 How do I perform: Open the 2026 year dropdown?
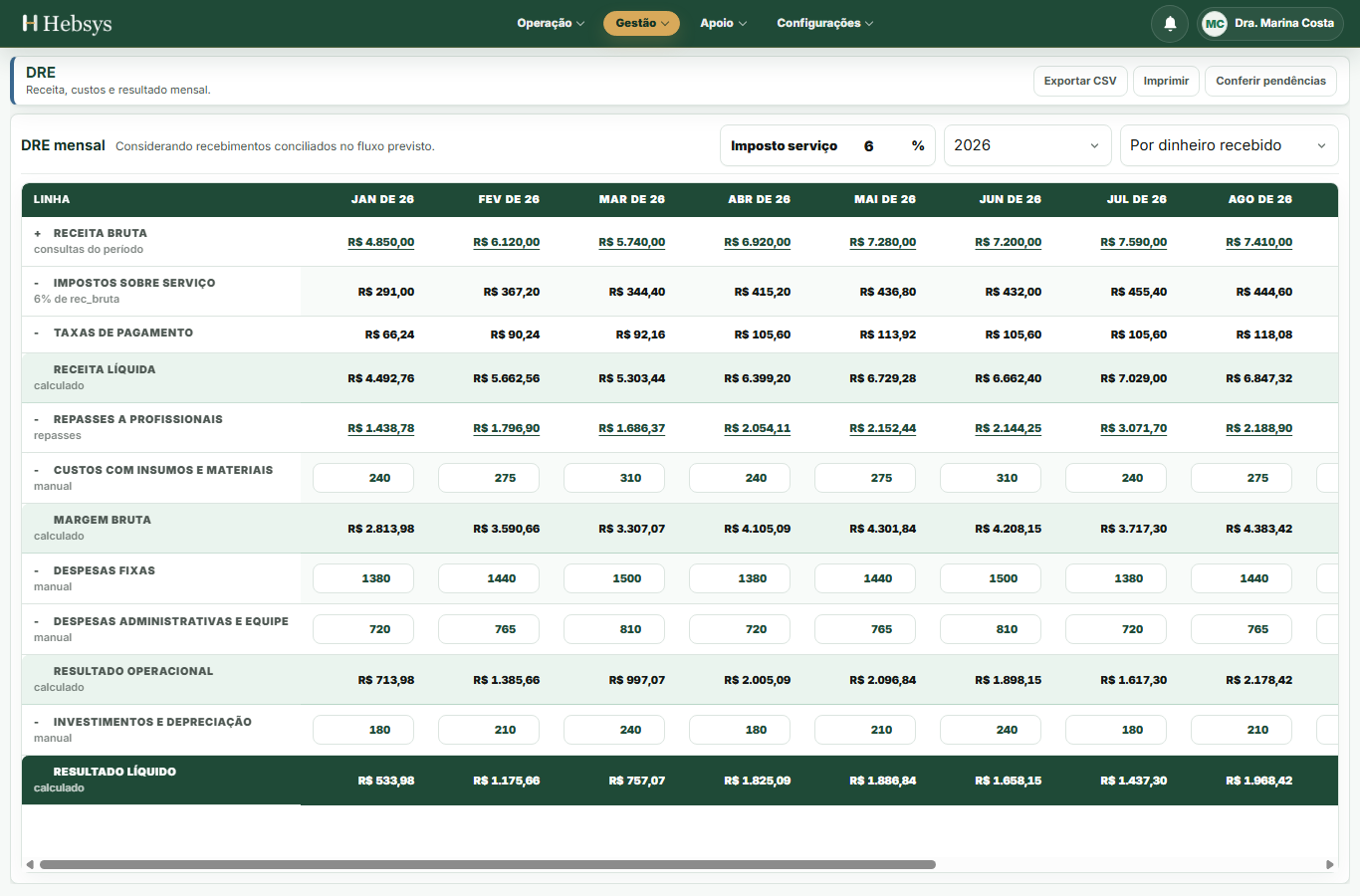(1027, 145)
